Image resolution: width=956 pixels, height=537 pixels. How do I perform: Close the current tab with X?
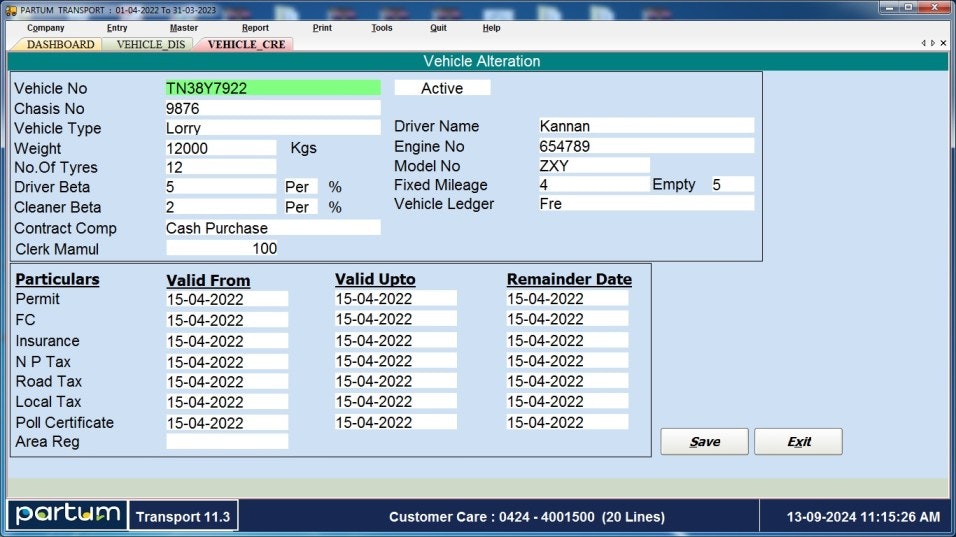coord(943,43)
